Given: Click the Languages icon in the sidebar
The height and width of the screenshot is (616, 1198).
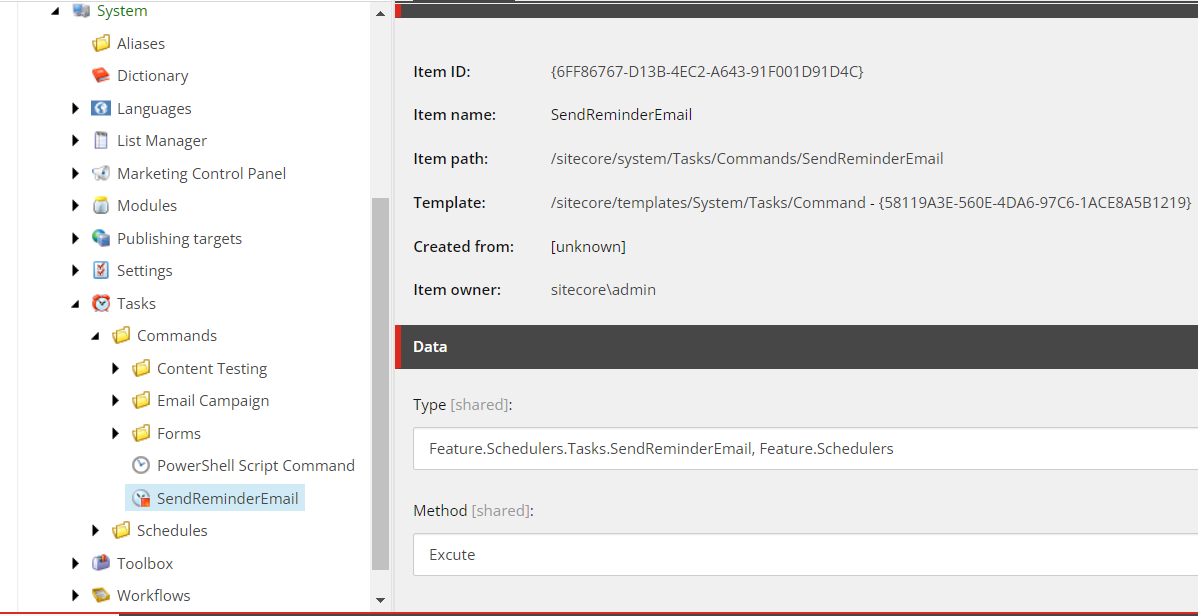Looking at the screenshot, I should [100, 108].
